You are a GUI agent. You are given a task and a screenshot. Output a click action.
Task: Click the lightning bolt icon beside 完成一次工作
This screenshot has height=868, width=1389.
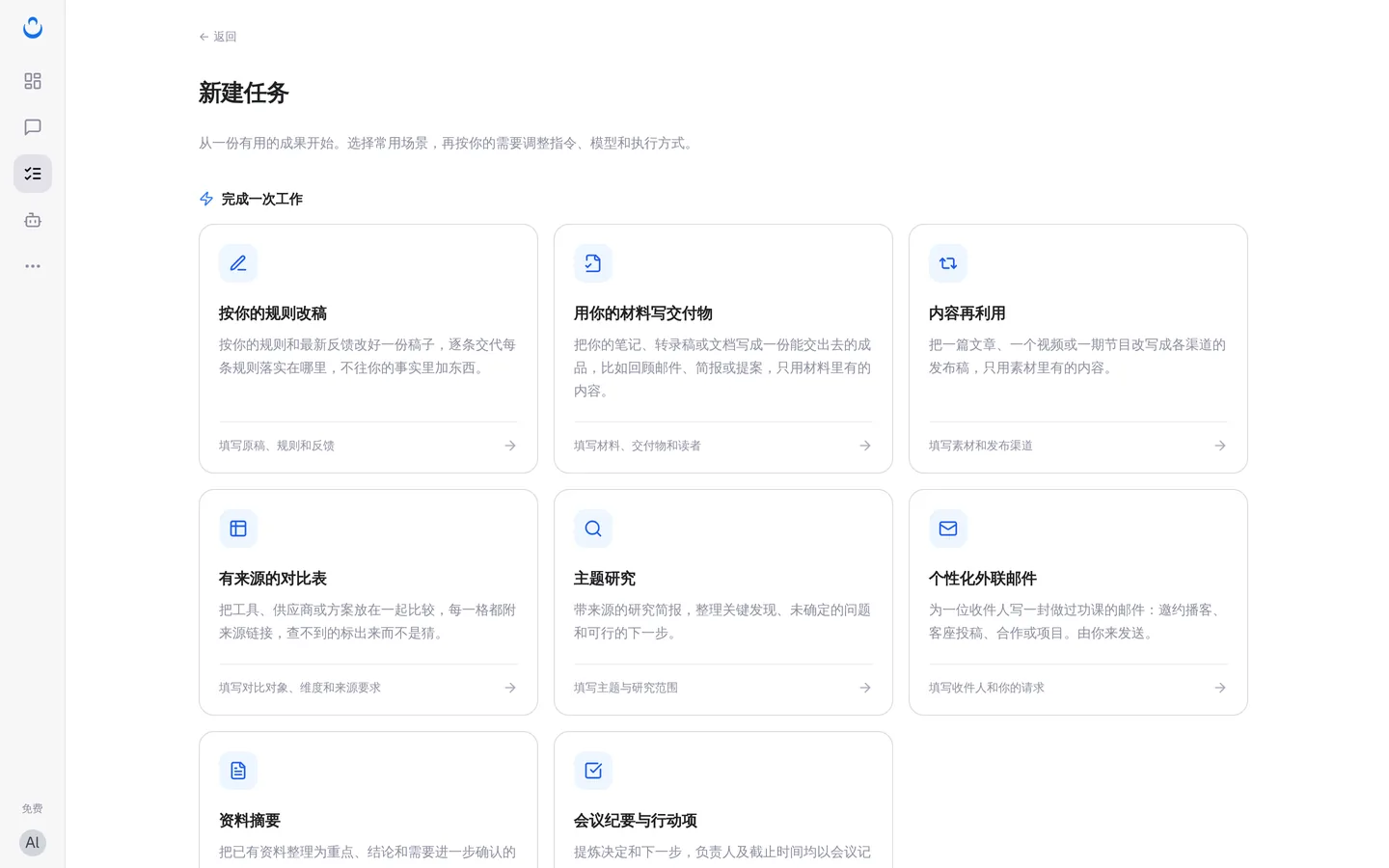tap(206, 199)
